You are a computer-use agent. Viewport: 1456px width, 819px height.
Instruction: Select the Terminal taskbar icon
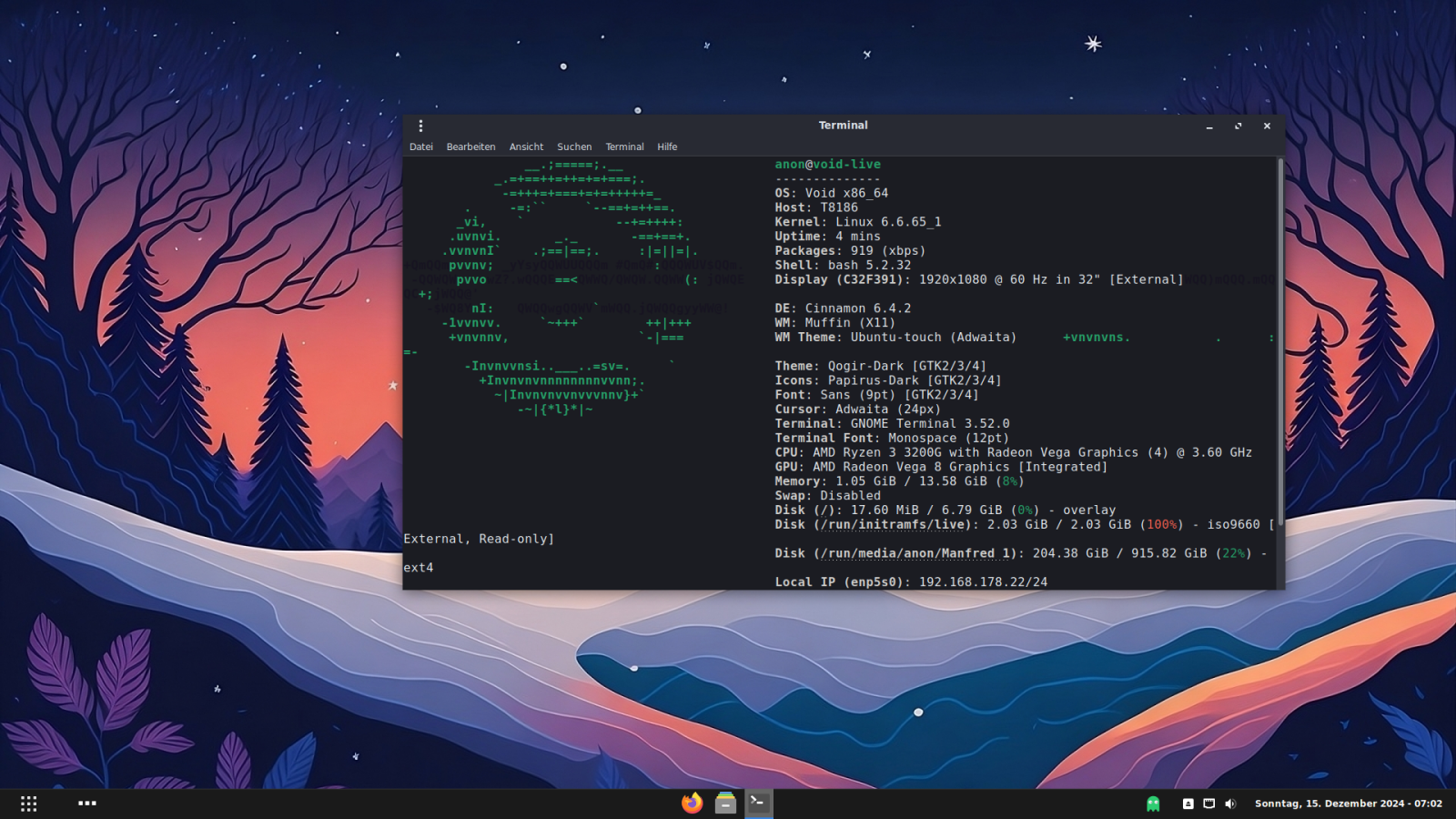pos(758,803)
